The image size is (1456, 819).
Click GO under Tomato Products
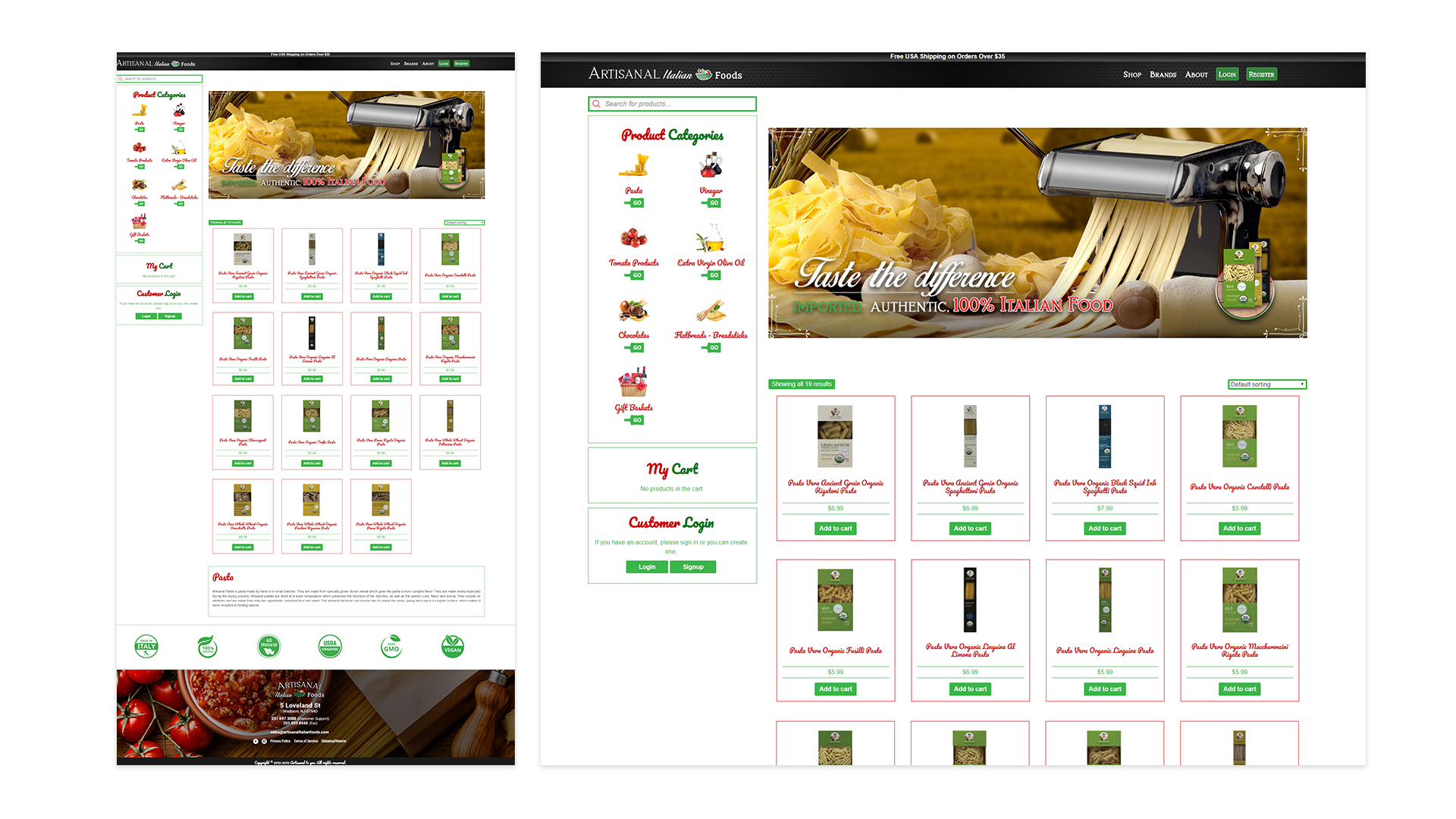click(635, 275)
